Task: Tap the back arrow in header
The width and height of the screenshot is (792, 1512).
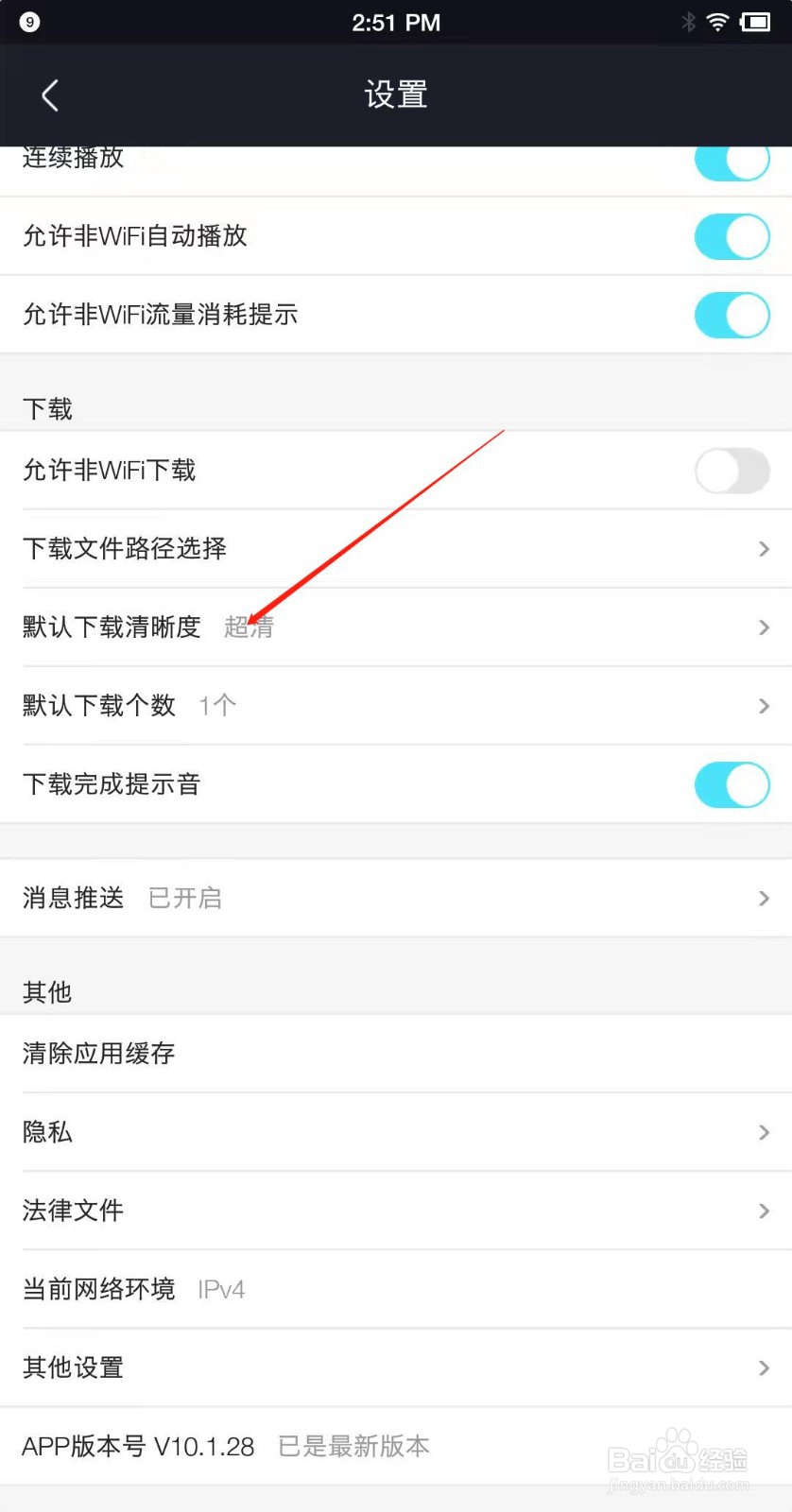Action: 50,95
